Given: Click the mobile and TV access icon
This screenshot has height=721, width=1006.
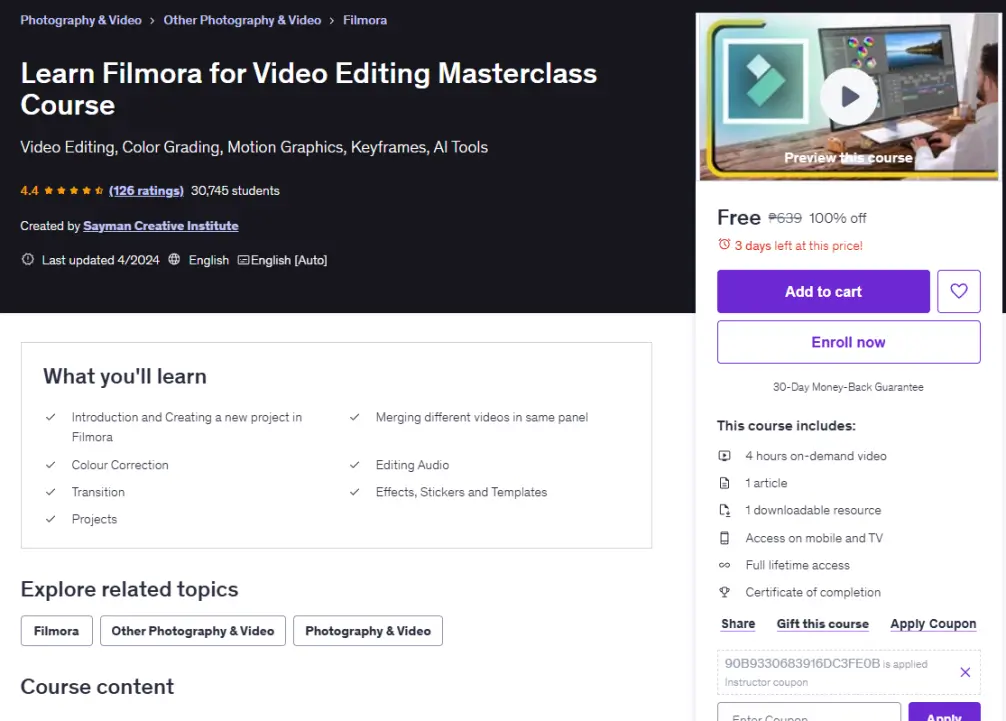Looking at the screenshot, I should point(724,538).
